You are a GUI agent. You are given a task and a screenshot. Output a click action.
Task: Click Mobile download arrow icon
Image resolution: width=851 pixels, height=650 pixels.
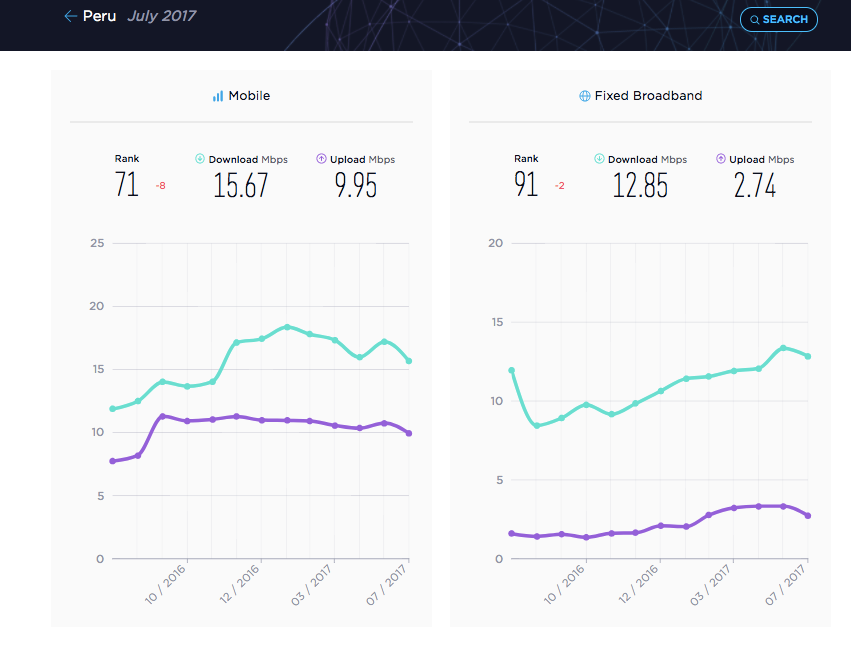[200, 159]
